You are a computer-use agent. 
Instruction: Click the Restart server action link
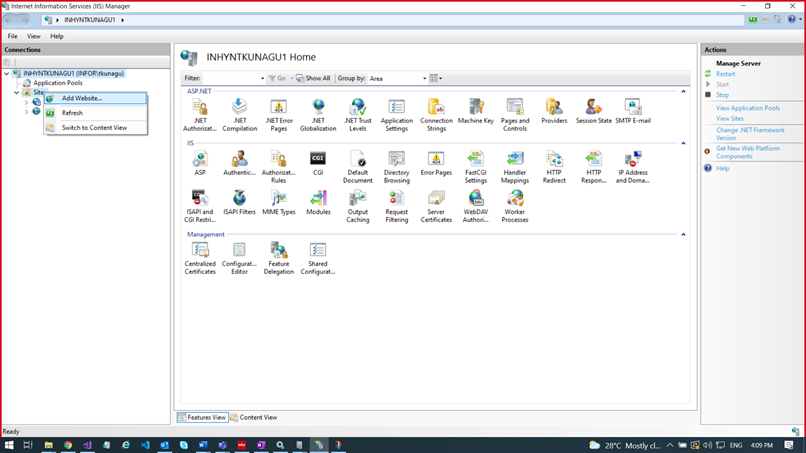coord(725,74)
